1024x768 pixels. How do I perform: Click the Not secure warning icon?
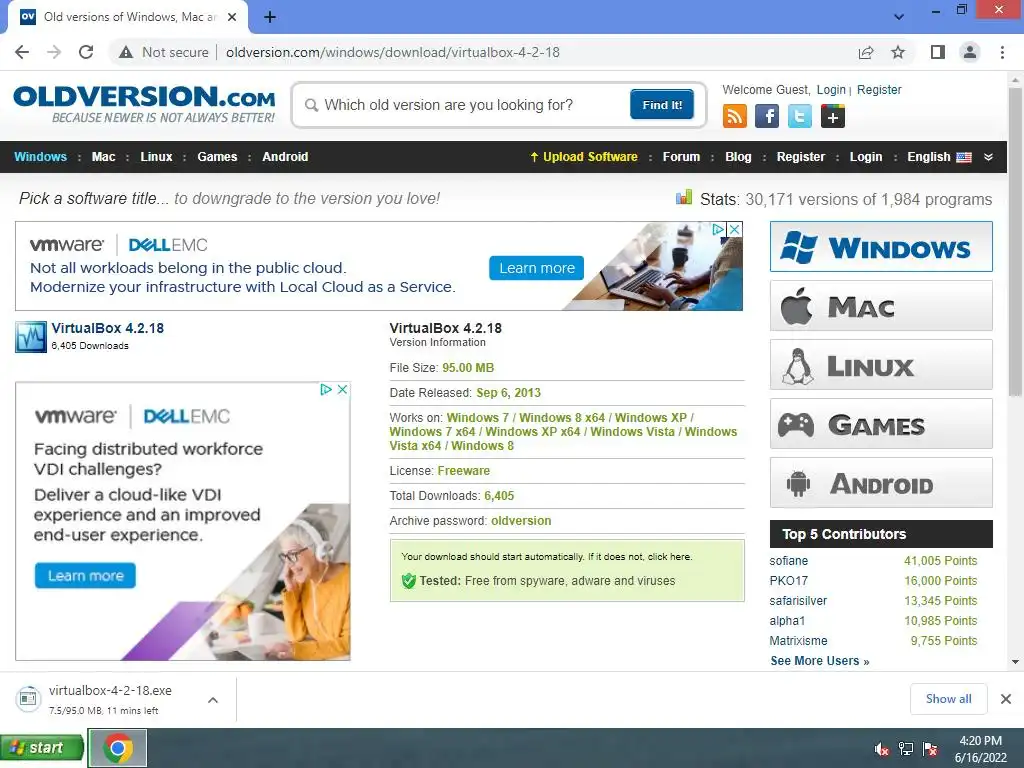pyautogui.click(x=126, y=52)
